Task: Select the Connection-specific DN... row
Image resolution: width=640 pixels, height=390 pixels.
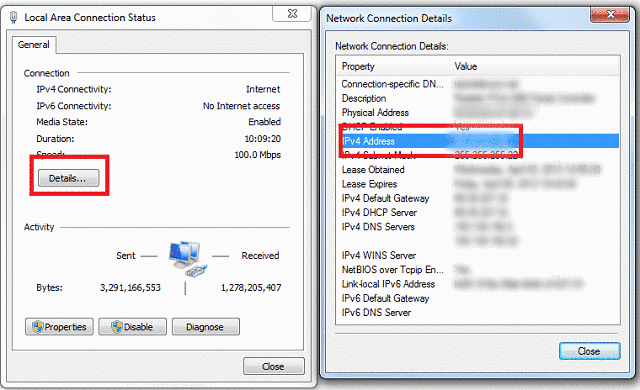Action: pos(478,84)
